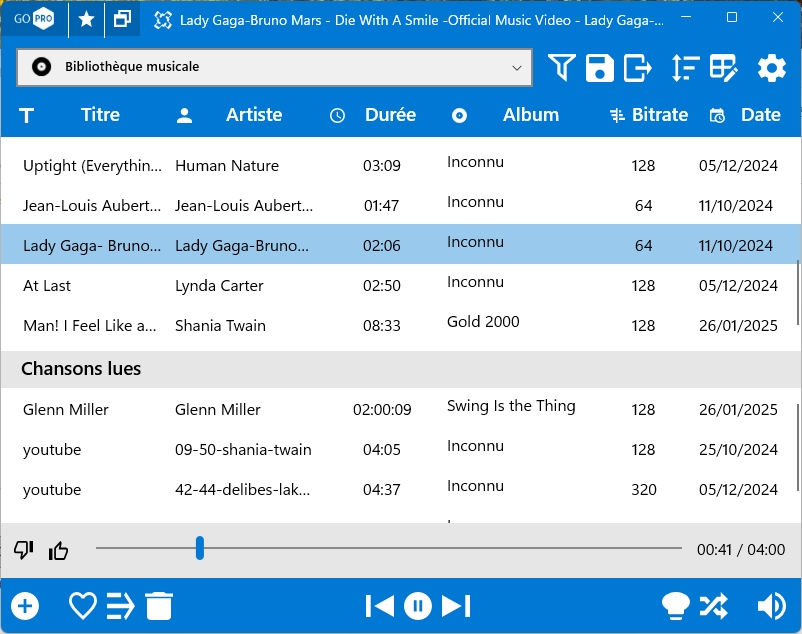Viewport: 802px width, 634px height.
Task: Click the upper list vertical scrollbar
Action: (x=798, y=292)
